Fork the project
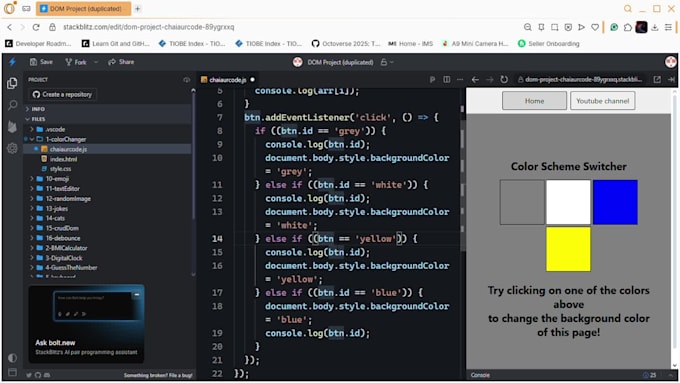 coord(76,62)
